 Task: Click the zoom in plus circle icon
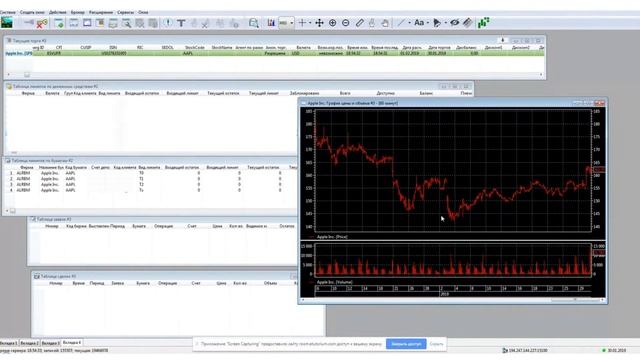click(333, 23)
